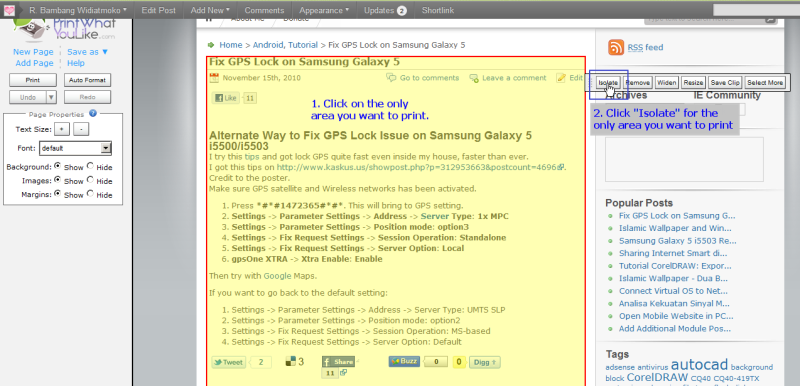
Task: Click the Fix GPS Lock post title
Action: [x=304, y=62]
